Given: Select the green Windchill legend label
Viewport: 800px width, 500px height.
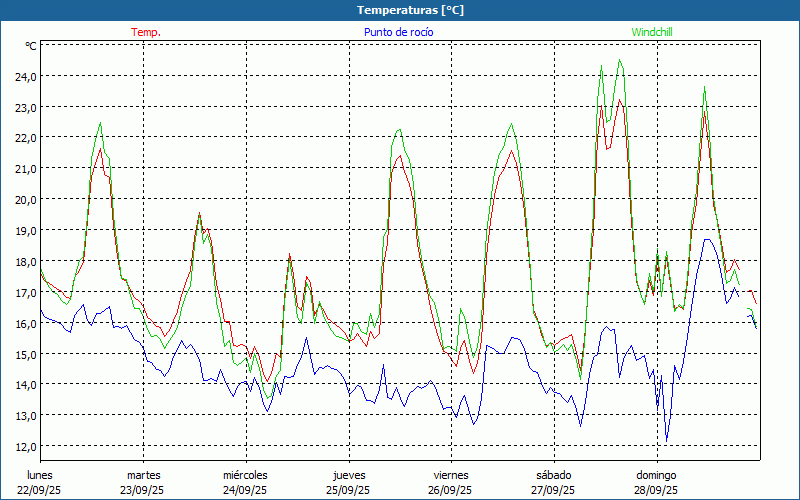Looking at the screenshot, I should 651,32.
